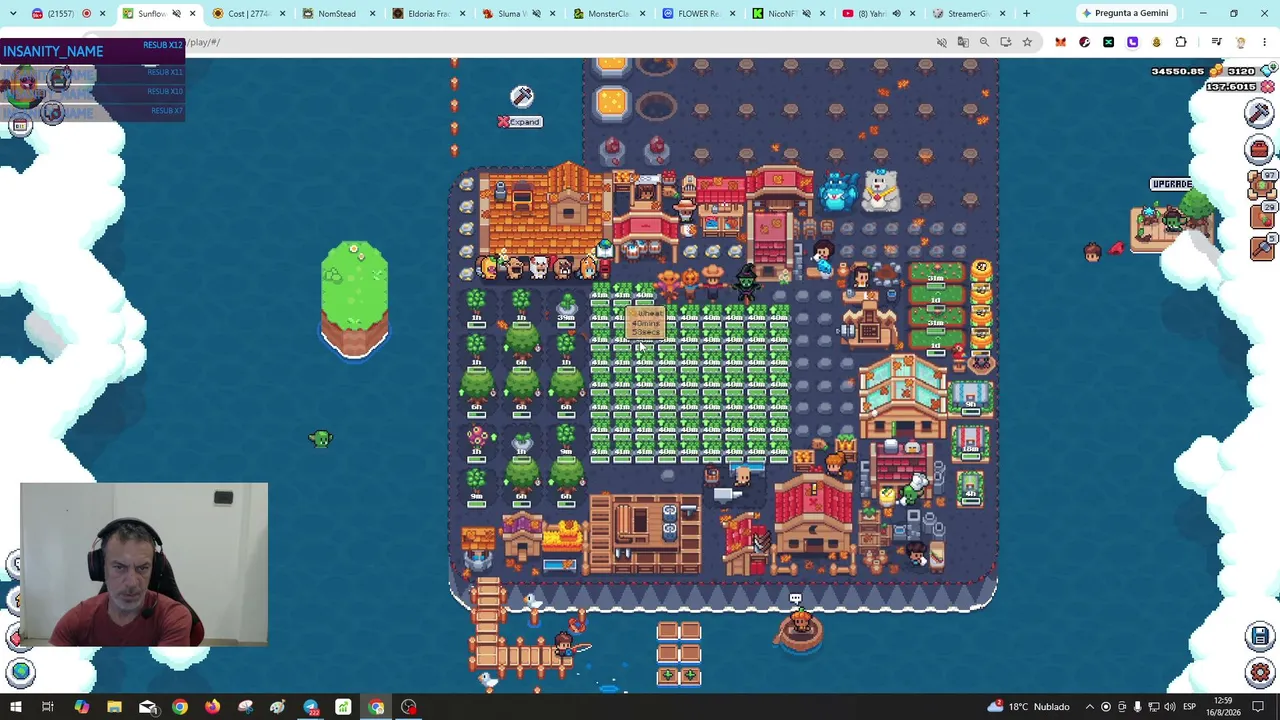Click the green sea turtle in the water

tap(320, 438)
